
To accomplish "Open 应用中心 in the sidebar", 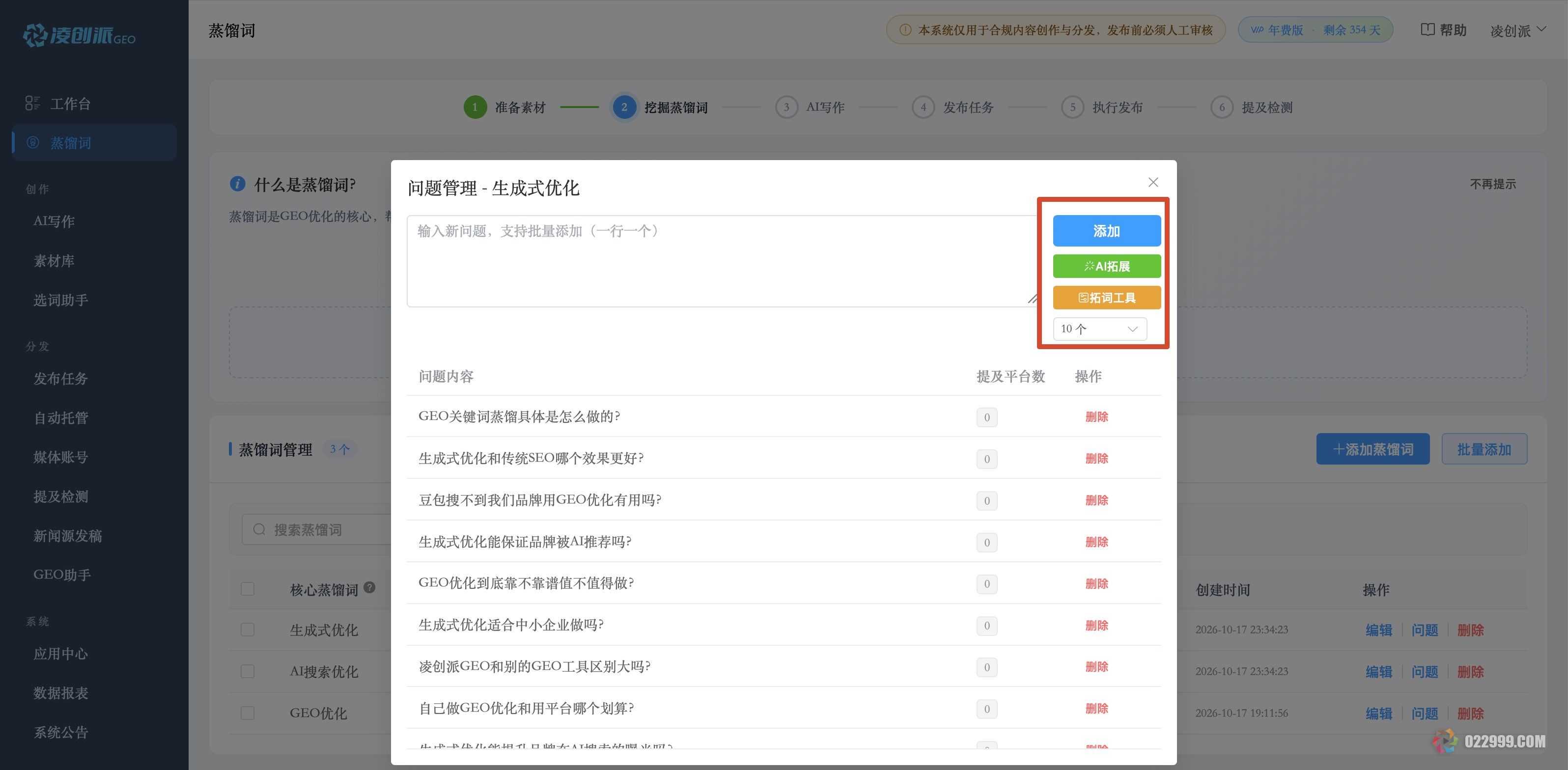I will [61, 654].
